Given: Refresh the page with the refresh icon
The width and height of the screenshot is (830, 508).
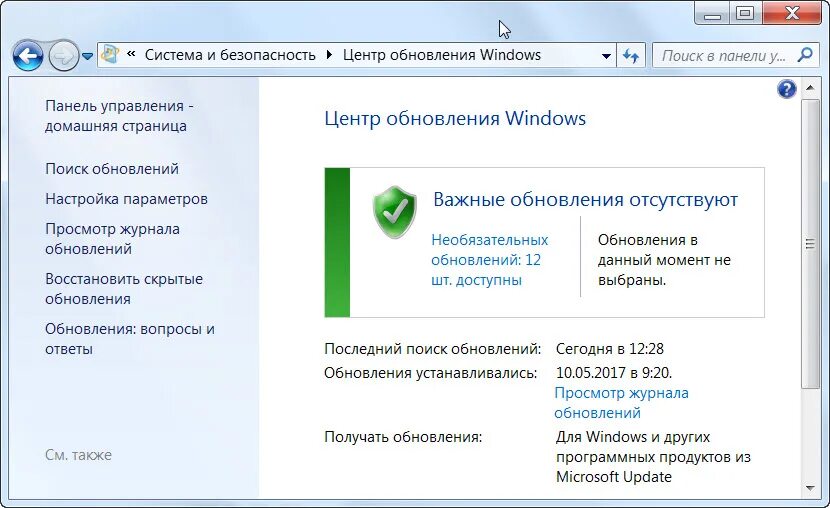Looking at the screenshot, I should [x=631, y=56].
